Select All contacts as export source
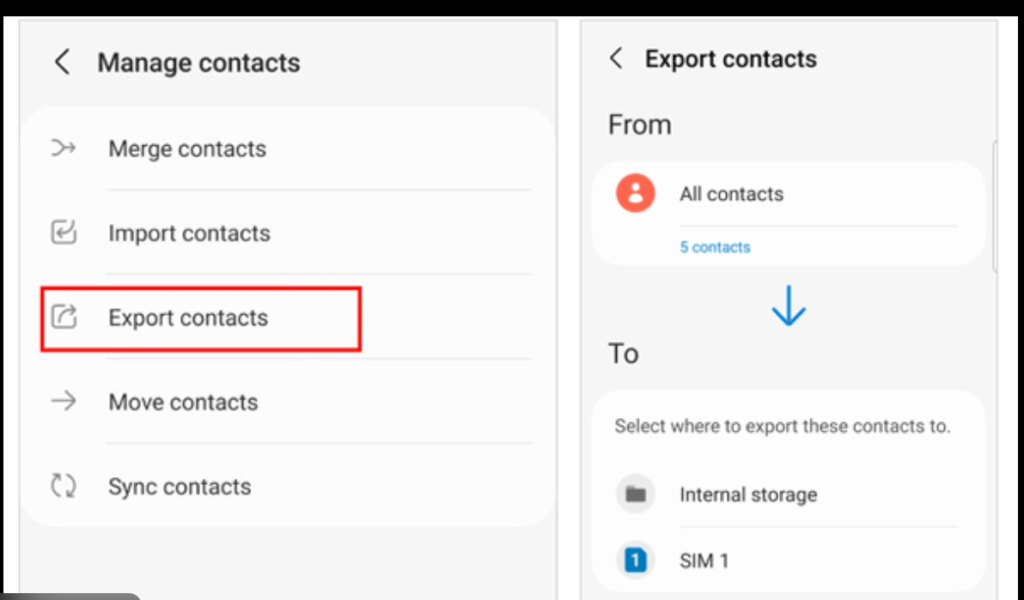 [x=732, y=194]
